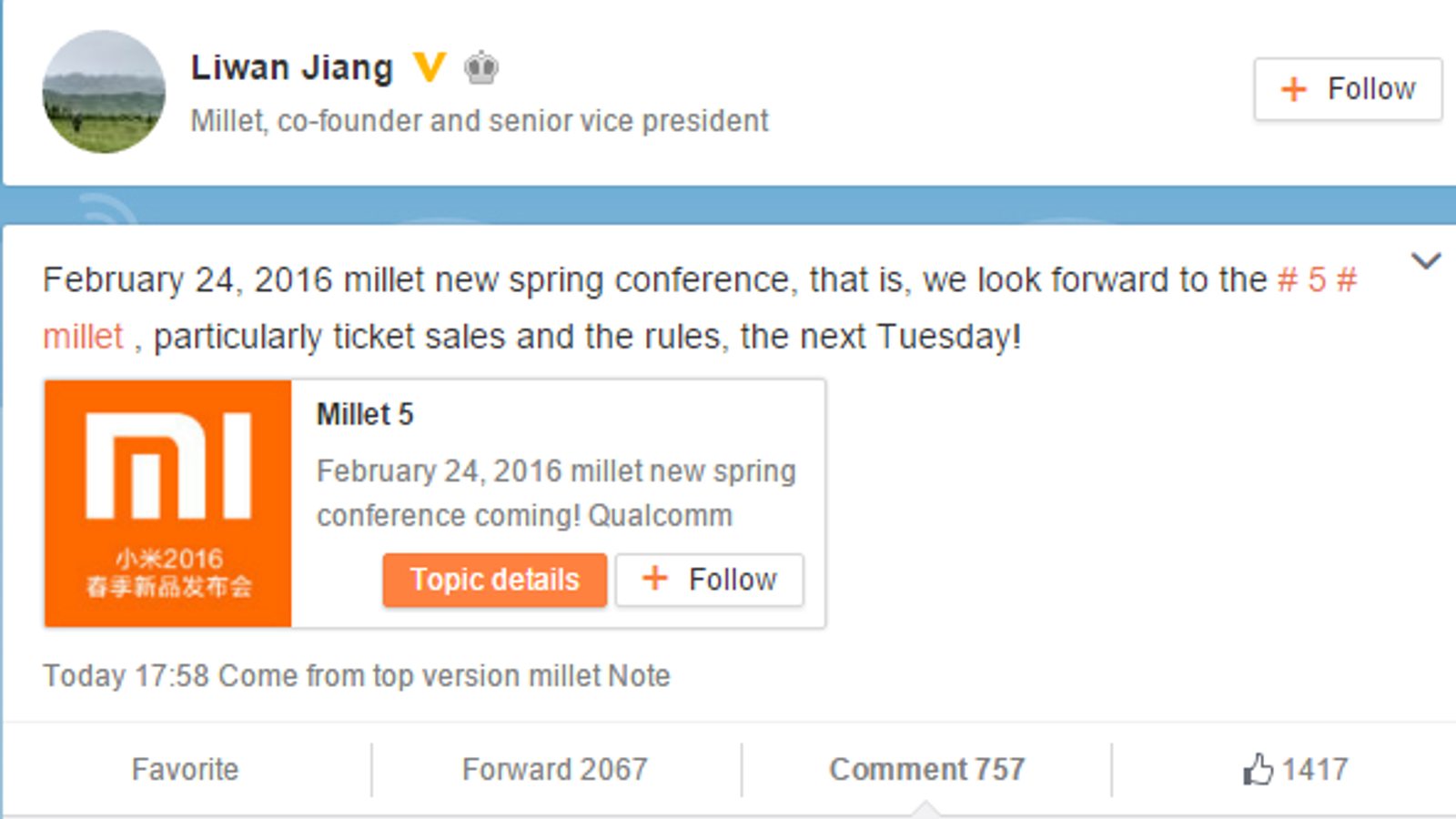Click the orange Mi logo thumbnail

coord(168,503)
